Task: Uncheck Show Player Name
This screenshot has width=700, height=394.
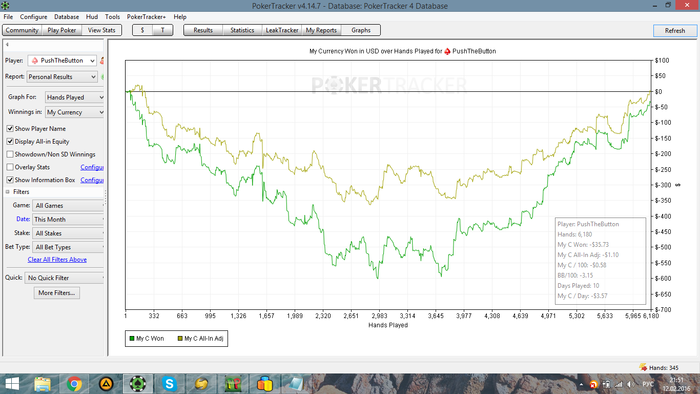Action: 10,129
